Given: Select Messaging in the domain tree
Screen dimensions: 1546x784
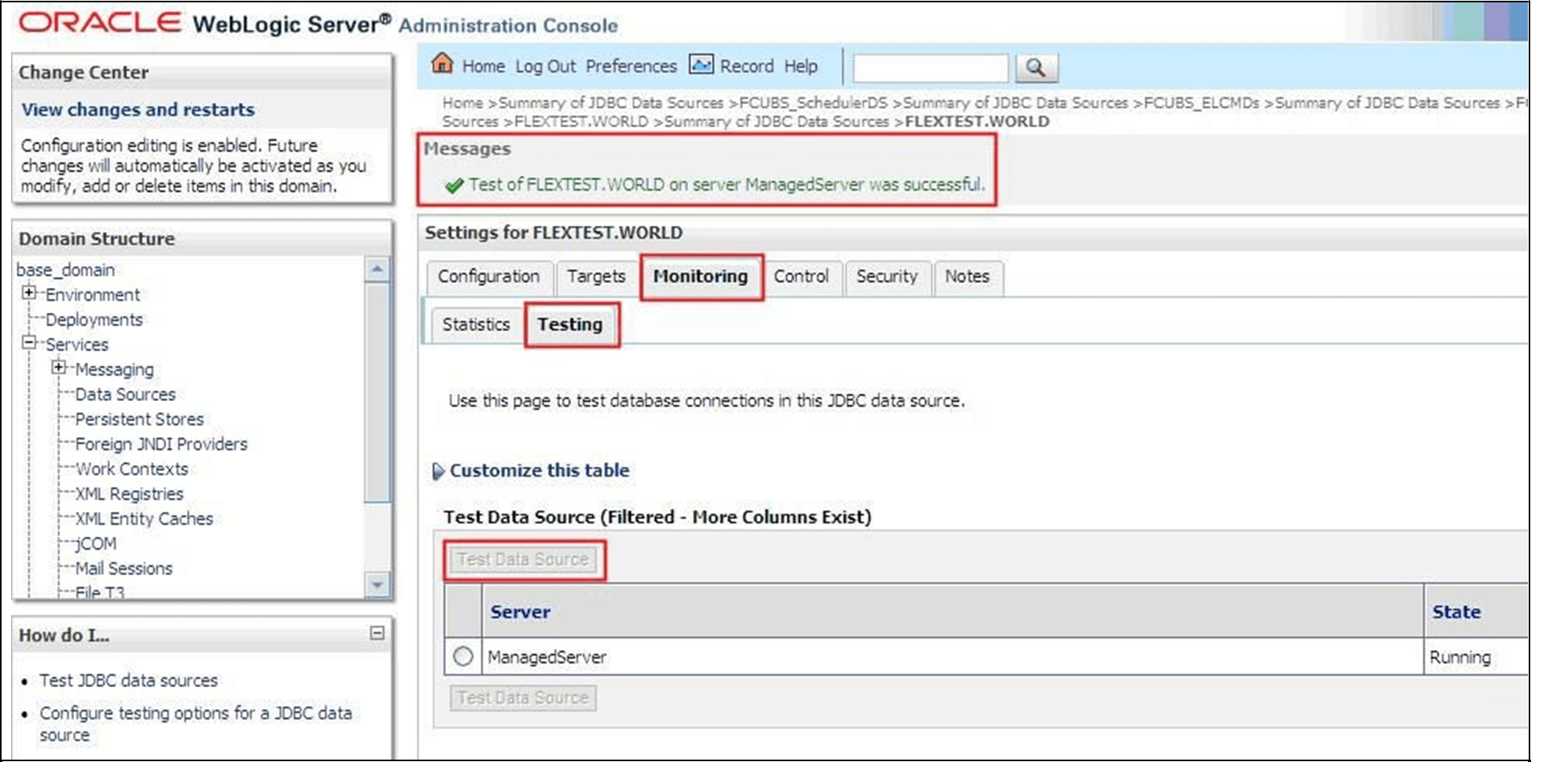Looking at the screenshot, I should [115, 370].
